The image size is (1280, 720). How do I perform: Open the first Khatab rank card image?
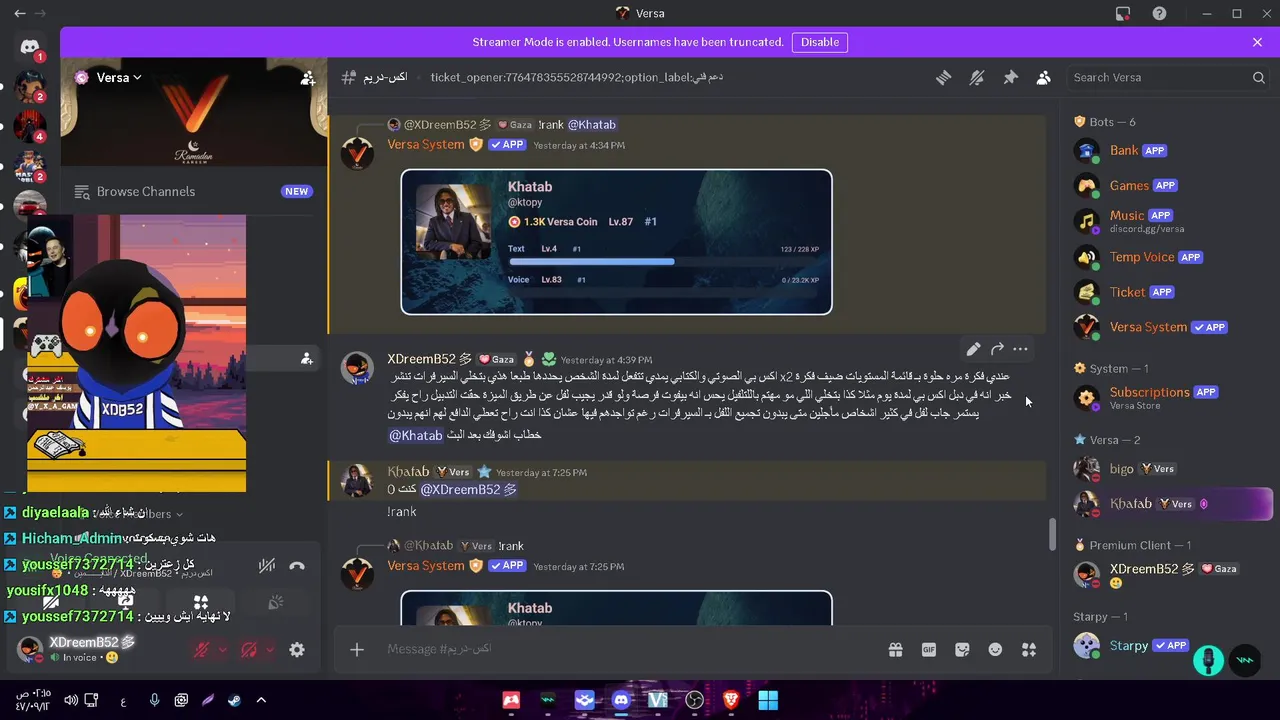point(616,242)
